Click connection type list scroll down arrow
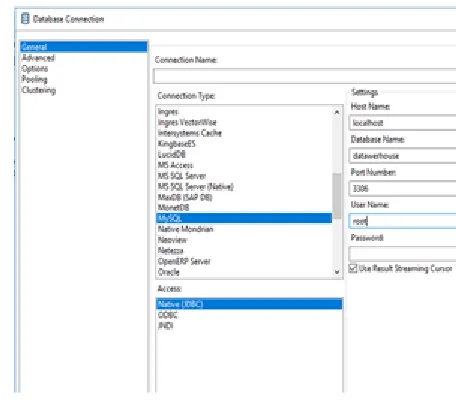This screenshot has height=412, width=456. tap(337, 272)
